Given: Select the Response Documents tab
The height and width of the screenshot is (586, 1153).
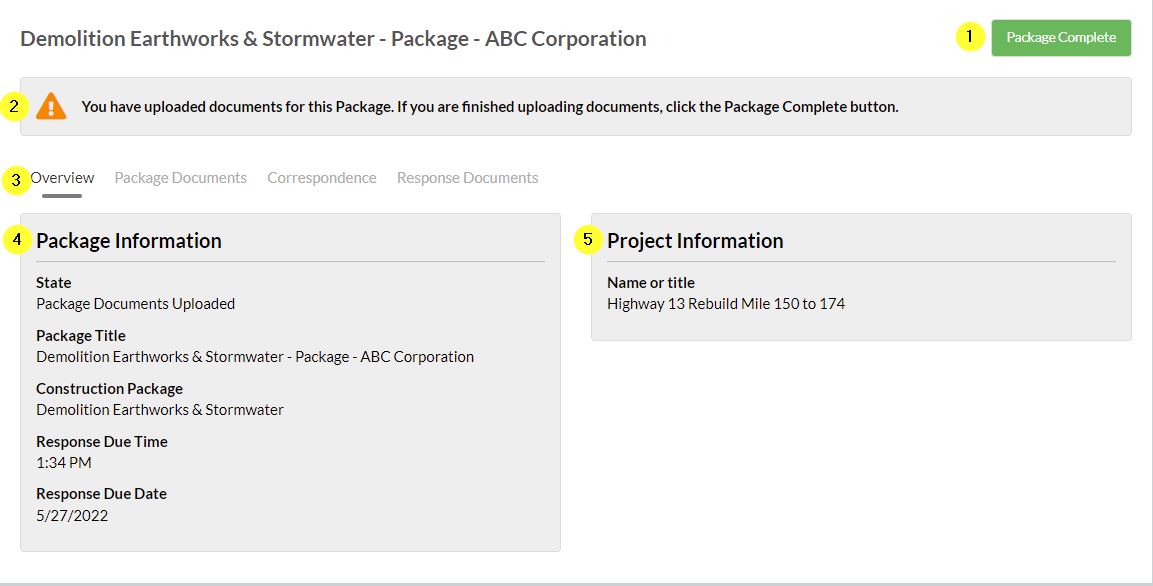Looking at the screenshot, I should pyautogui.click(x=467, y=177).
